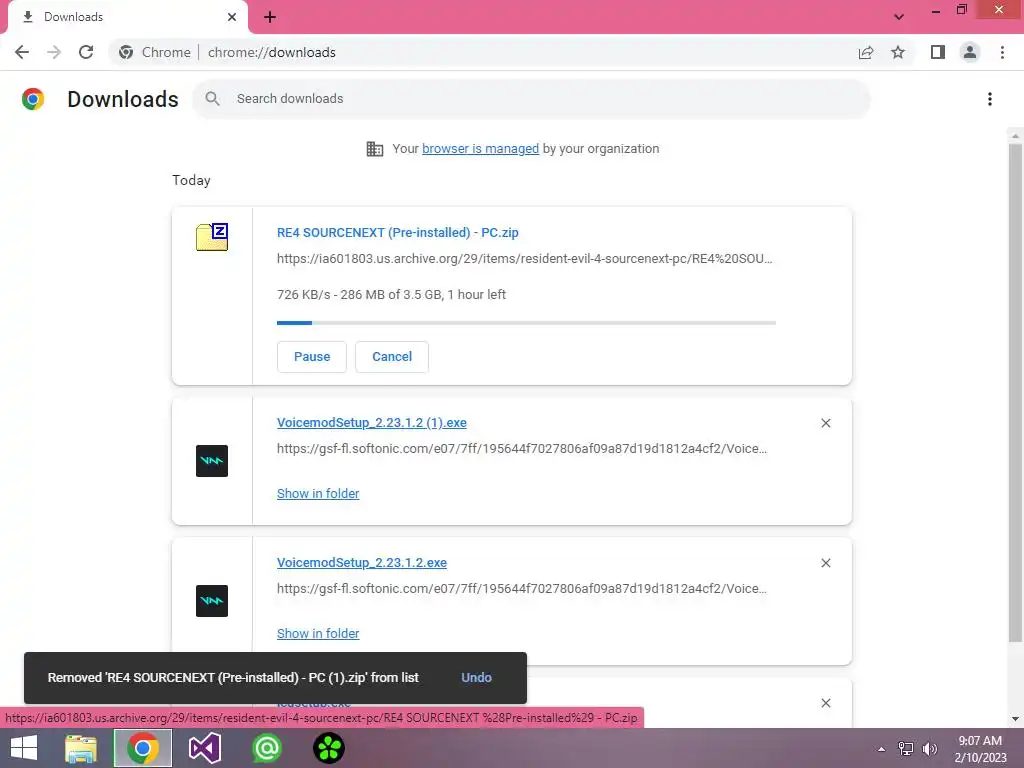Launch Visual Studio from the taskbar
This screenshot has width=1024, height=768.
click(x=204, y=748)
